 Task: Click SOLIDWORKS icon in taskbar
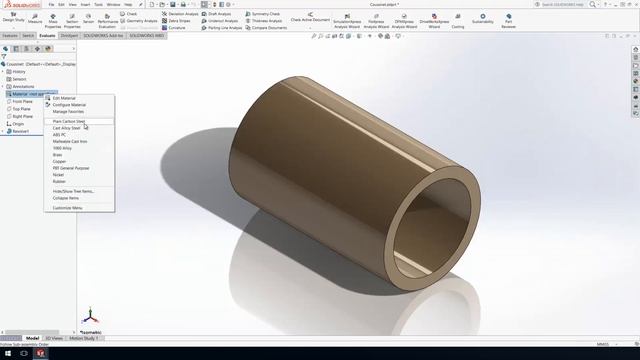pos(40,353)
